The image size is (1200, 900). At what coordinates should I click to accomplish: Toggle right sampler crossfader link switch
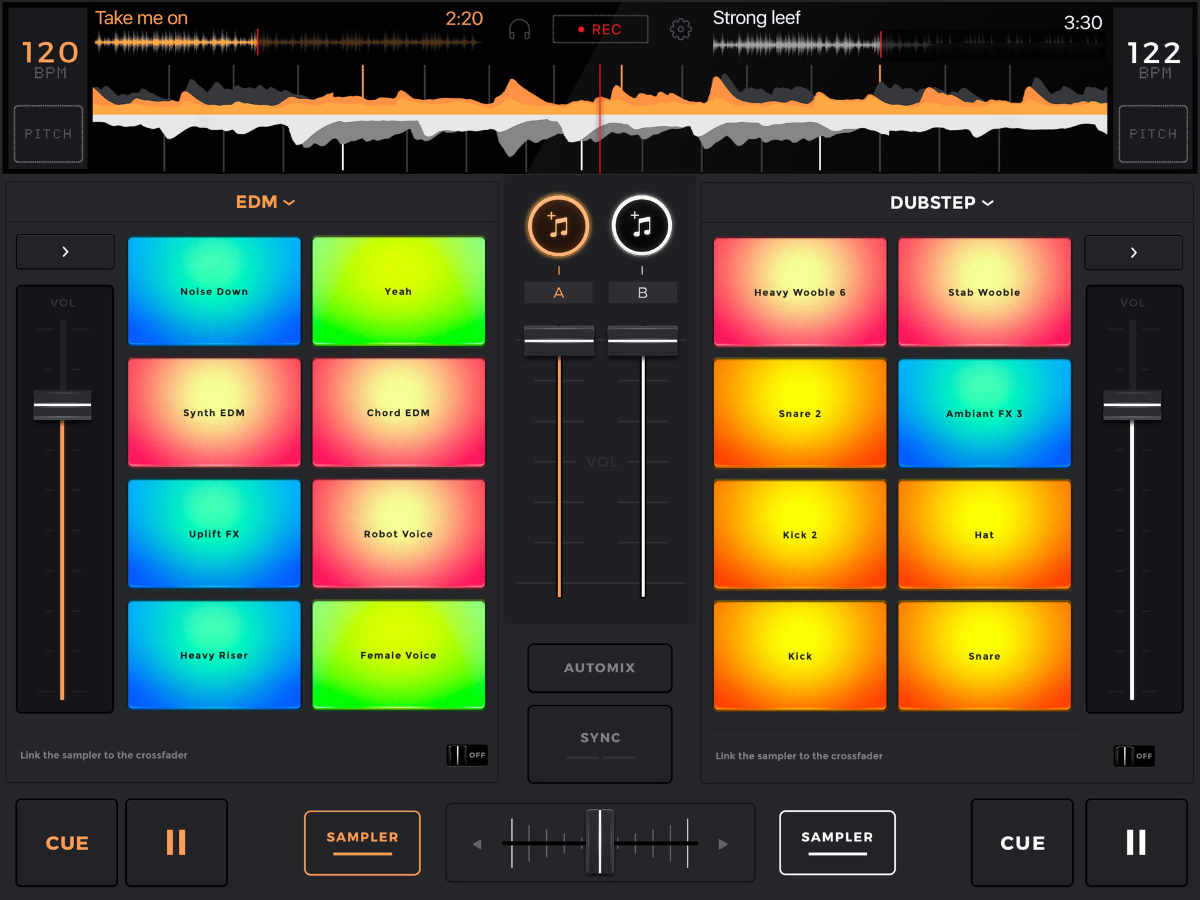click(1134, 756)
